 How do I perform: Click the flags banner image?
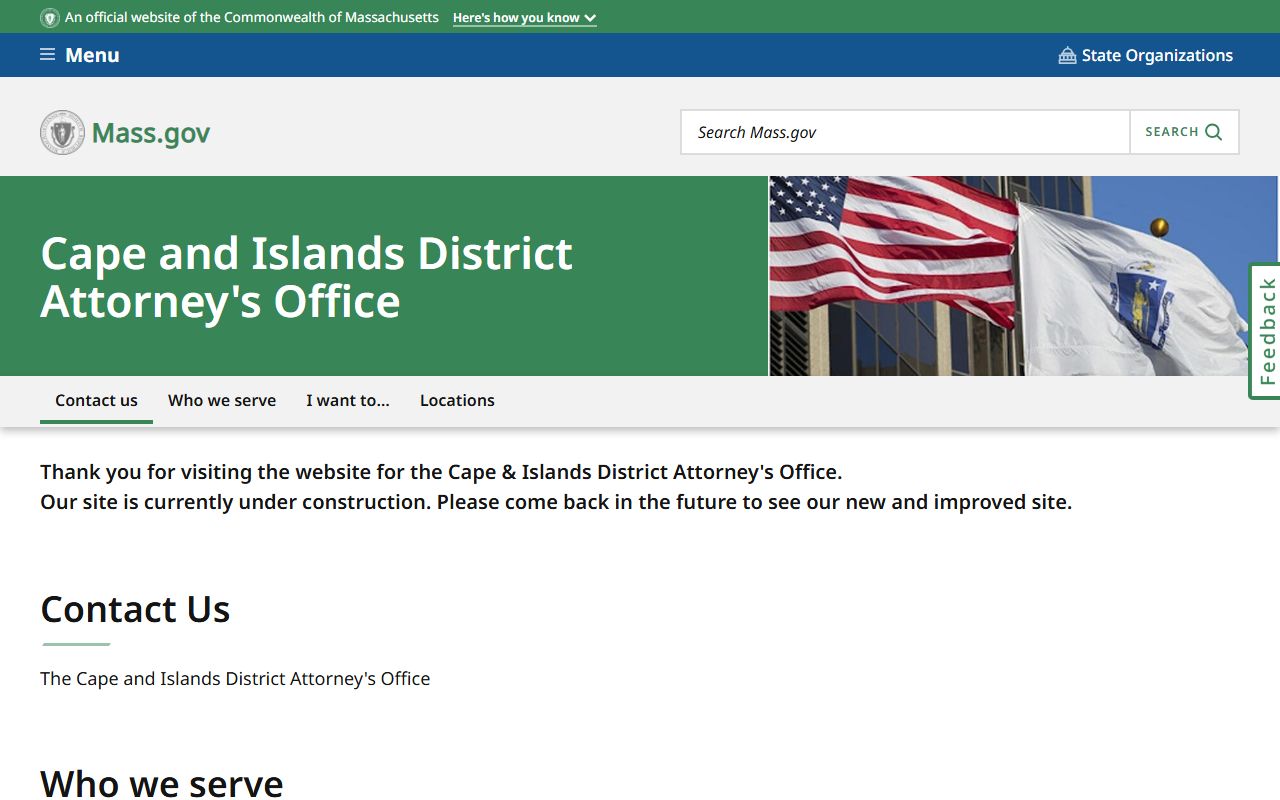[x=1023, y=276]
